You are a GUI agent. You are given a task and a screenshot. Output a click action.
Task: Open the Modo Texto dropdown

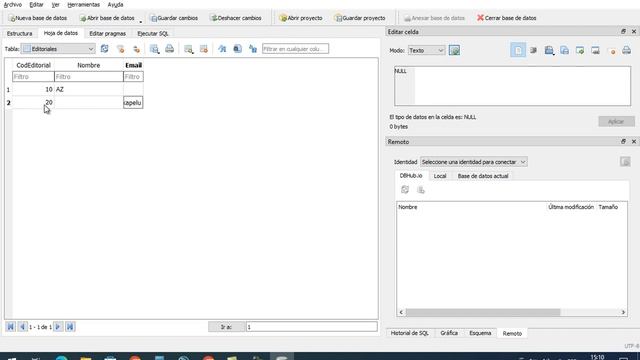pos(426,50)
